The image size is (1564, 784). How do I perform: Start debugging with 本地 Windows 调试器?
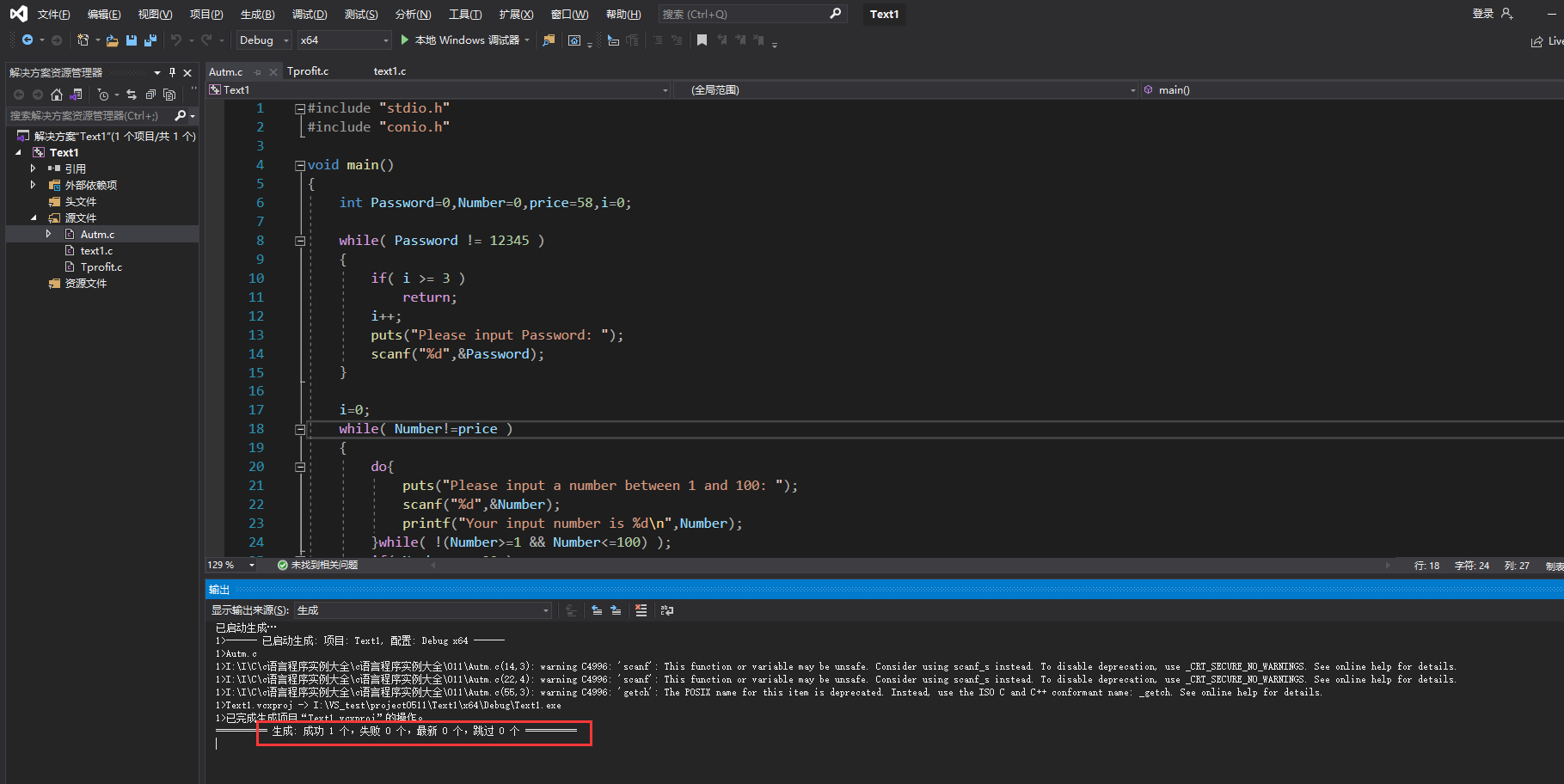click(x=464, y=40)
